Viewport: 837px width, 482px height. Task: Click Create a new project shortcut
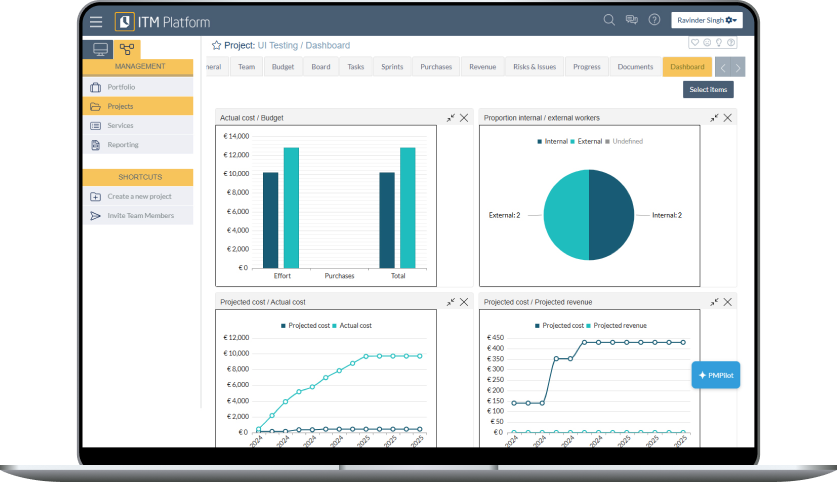coord(139,196)
